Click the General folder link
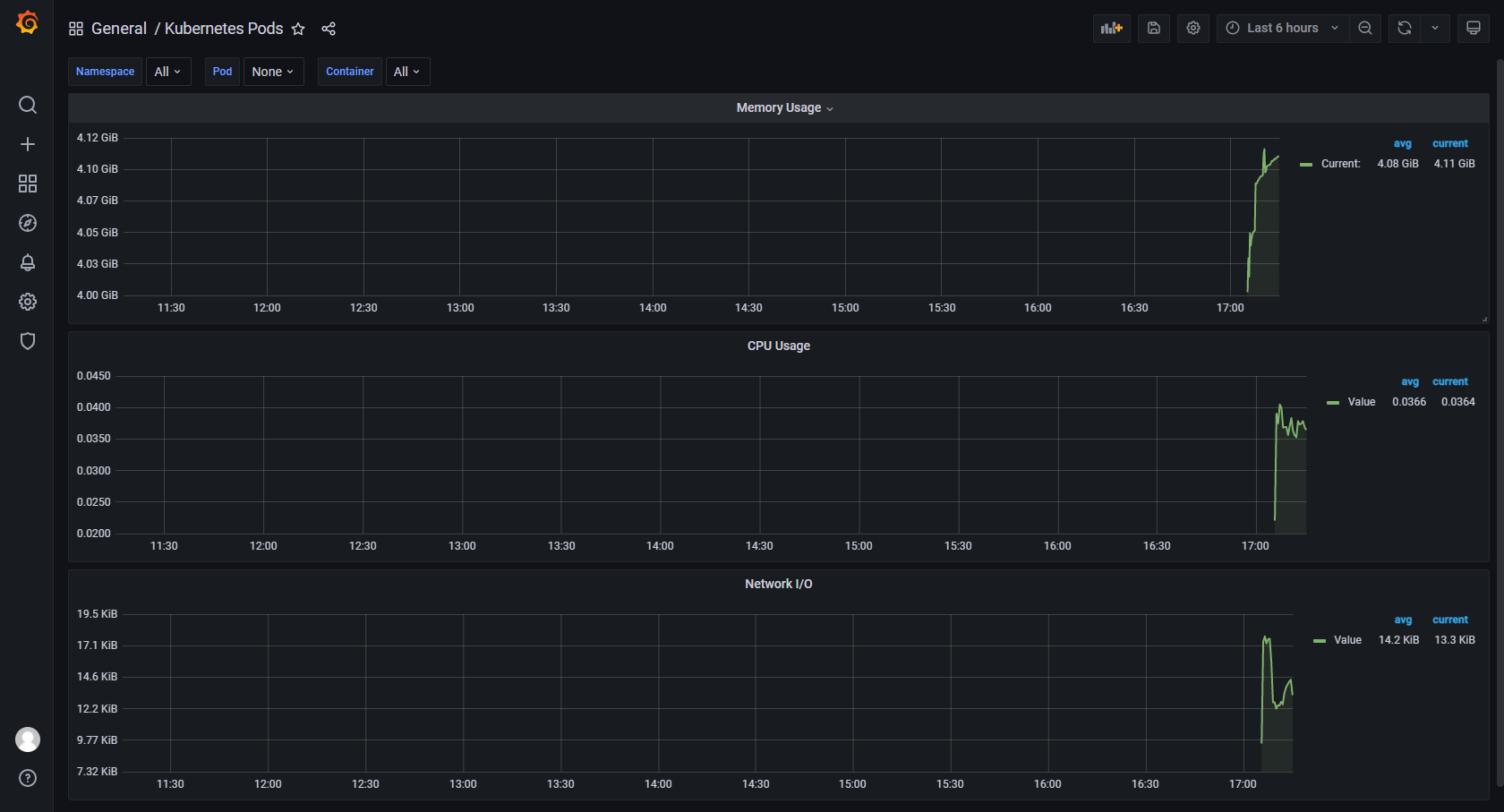Viewport: 1504px width, 812px height. (119, 29)
